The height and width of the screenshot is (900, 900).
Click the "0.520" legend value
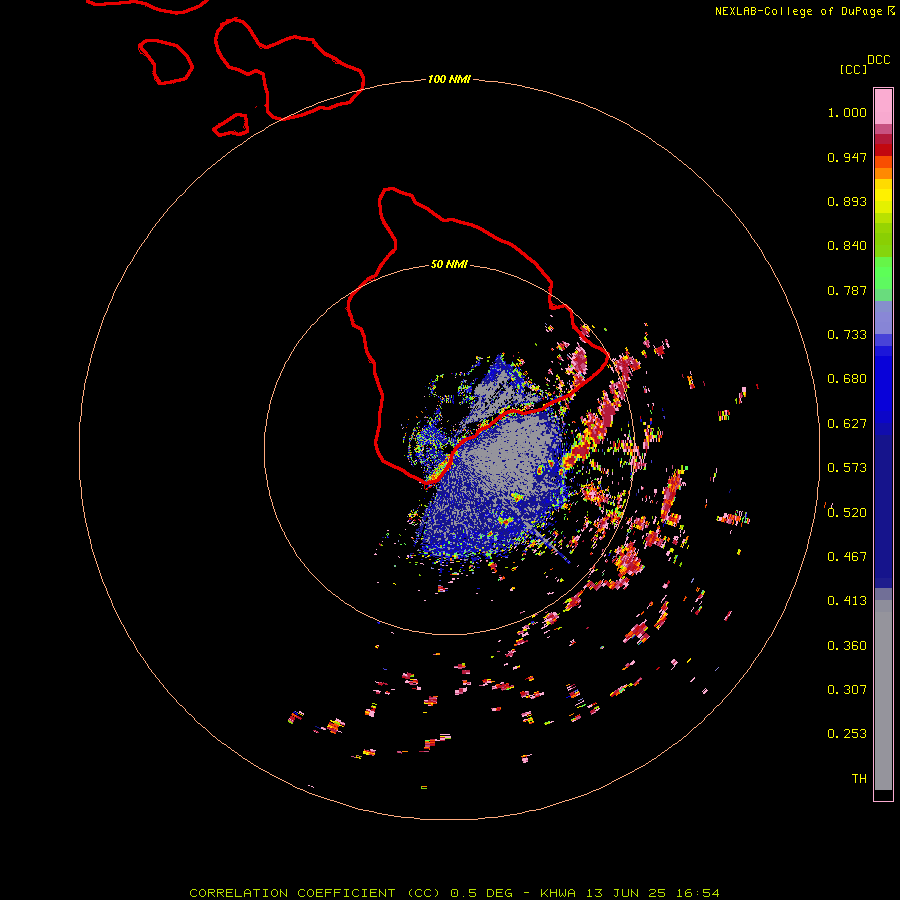(x=847, y=513)
